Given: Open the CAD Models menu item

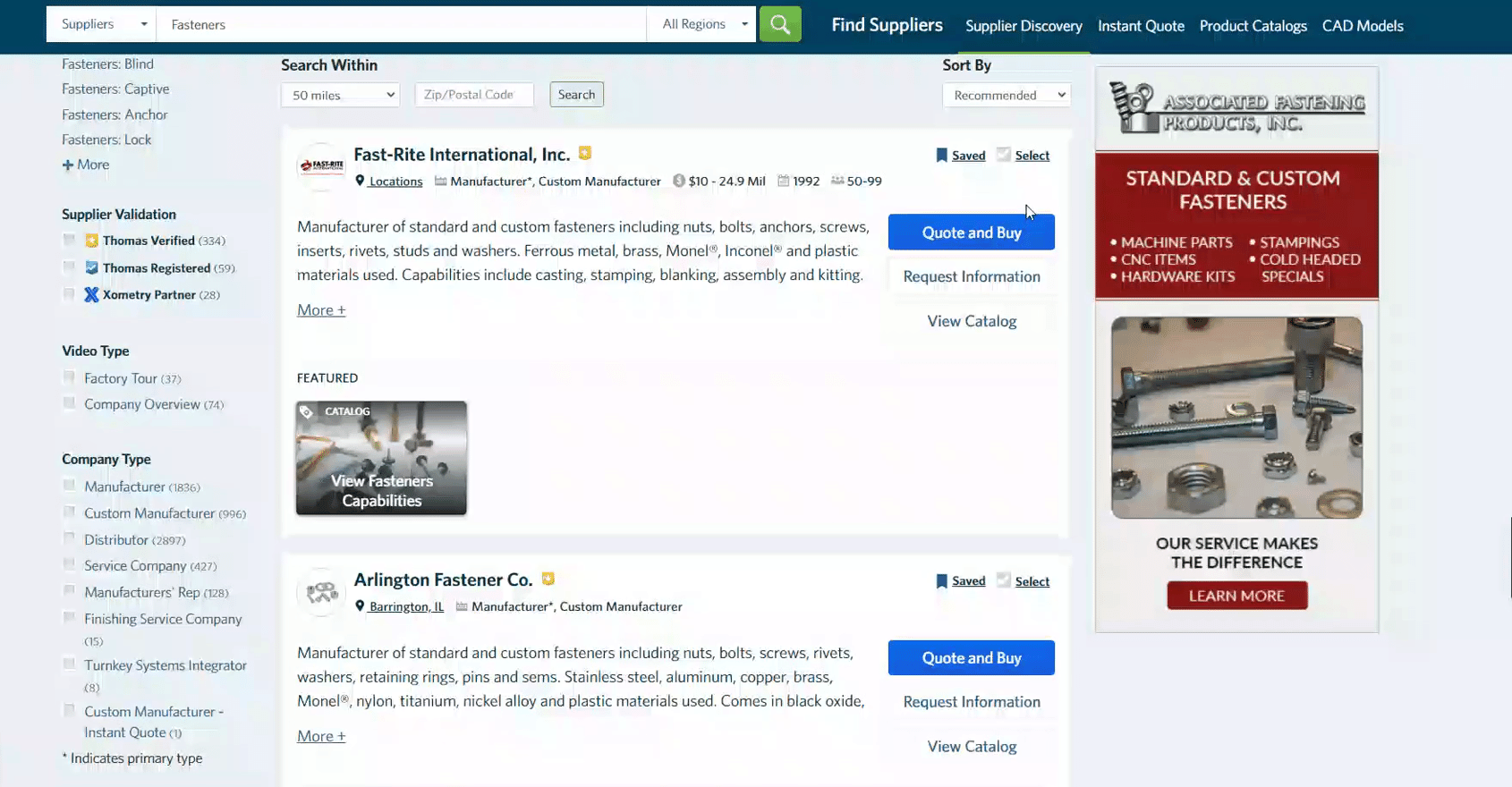Looking at the screenshot, I should (1363, 26).
